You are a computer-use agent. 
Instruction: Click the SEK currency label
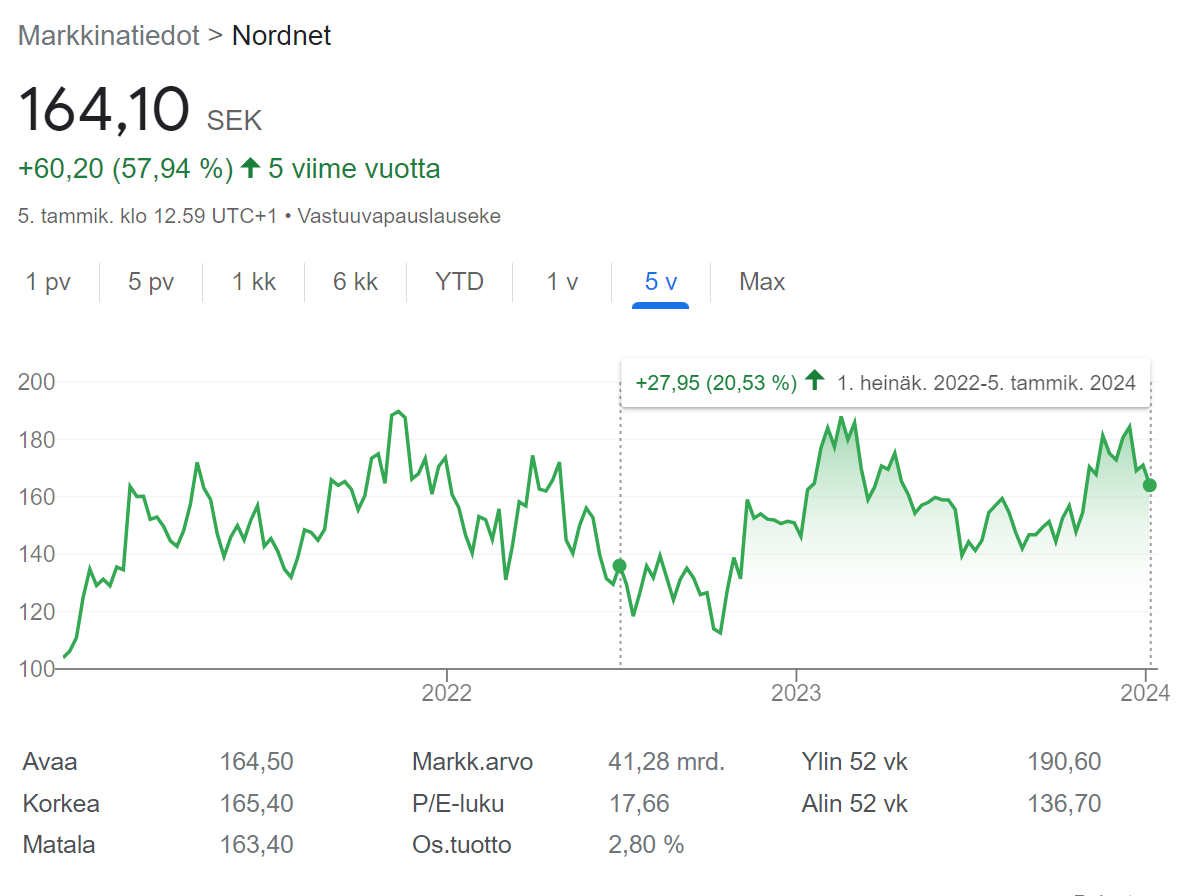(x=234, y=120)
